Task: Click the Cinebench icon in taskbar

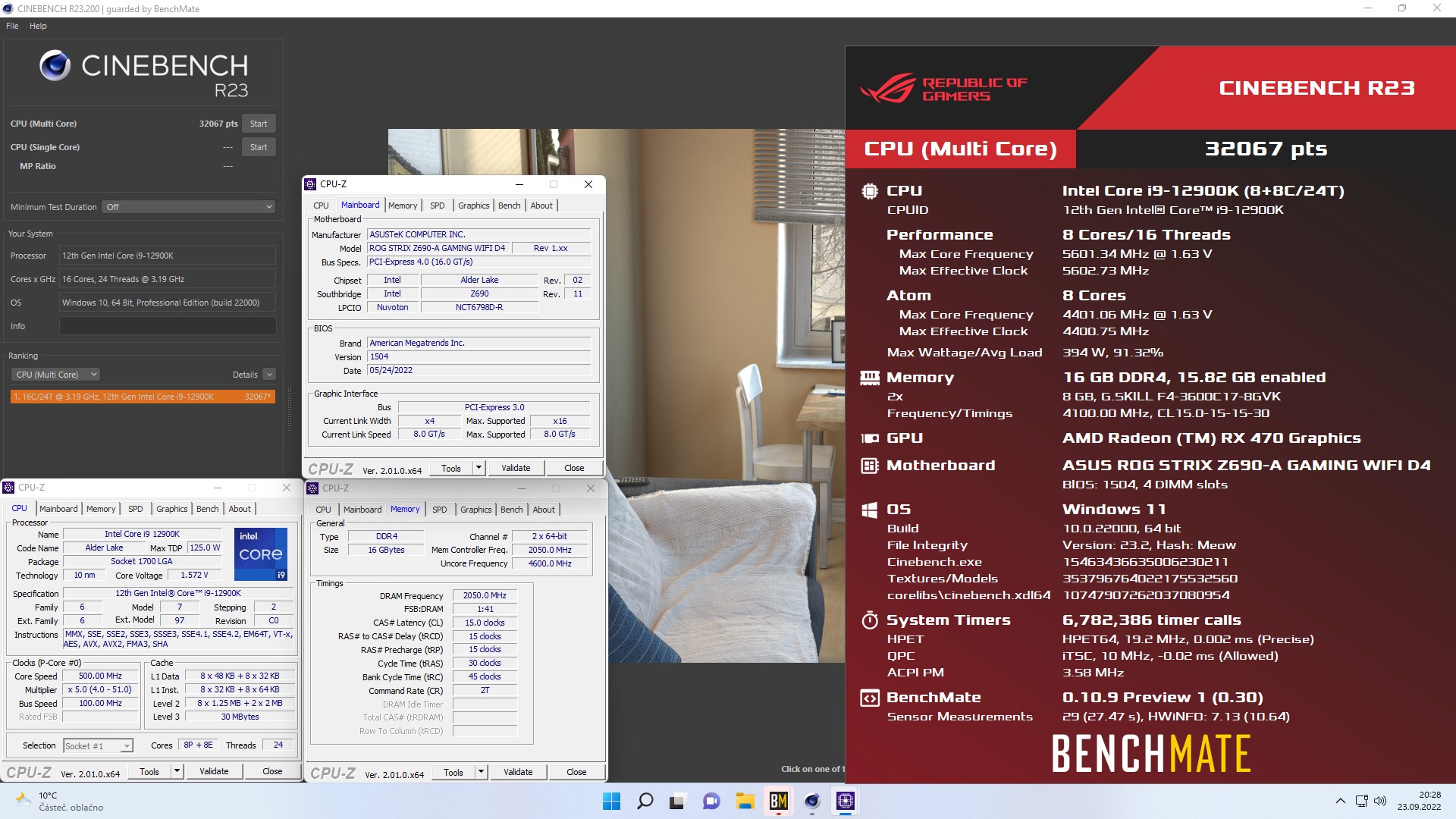Action: click(x=812, y=801)
